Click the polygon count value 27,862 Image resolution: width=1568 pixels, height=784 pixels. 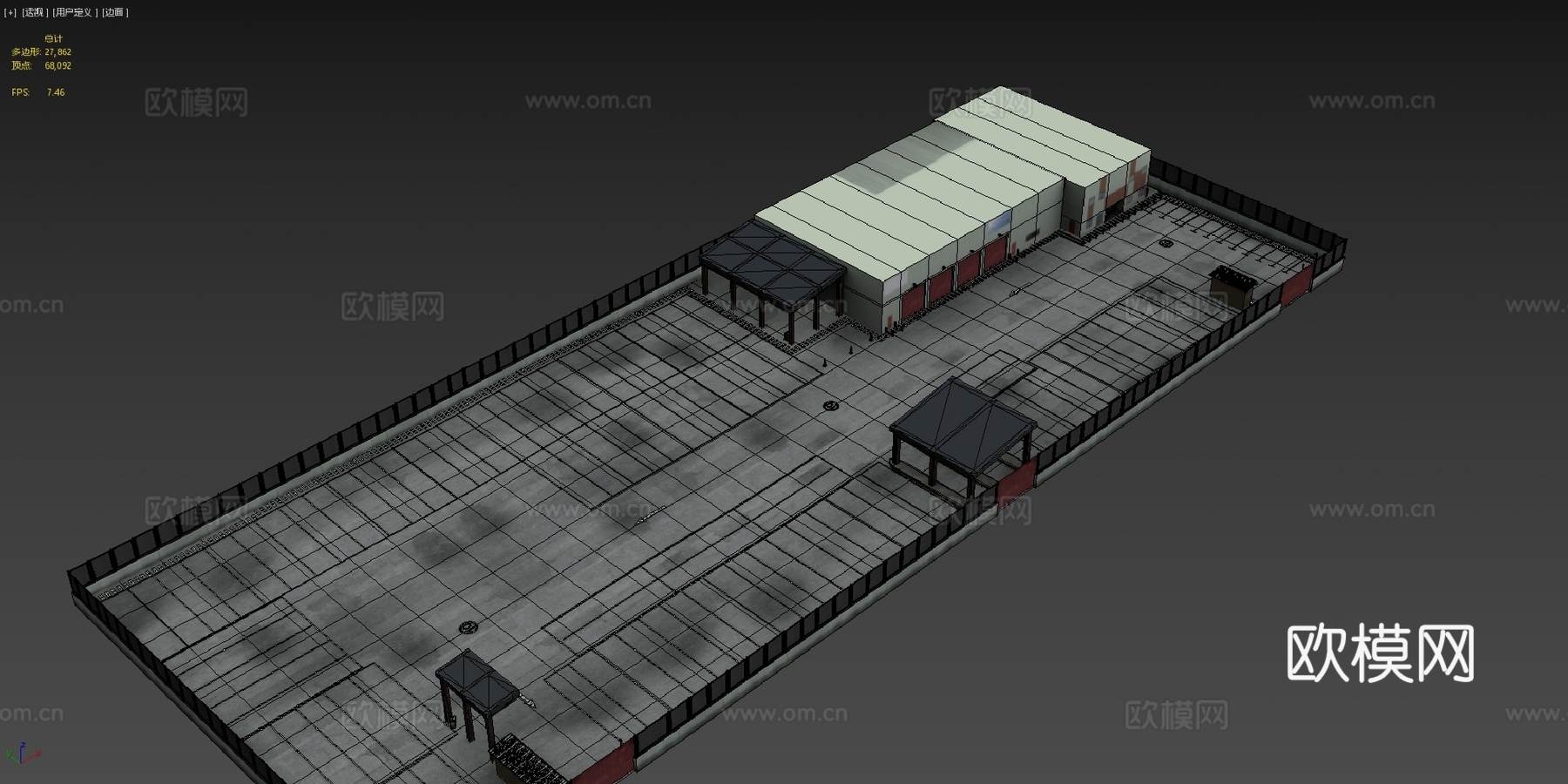click(58, 52)
